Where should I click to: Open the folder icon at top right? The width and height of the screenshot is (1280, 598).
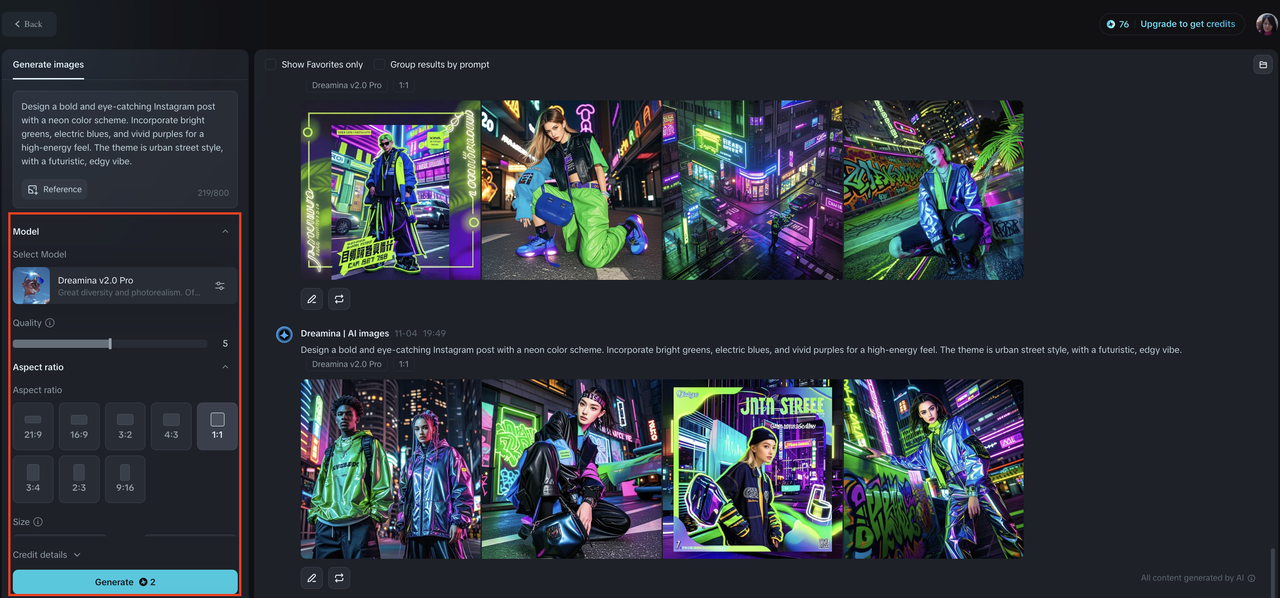[1261, 65]
